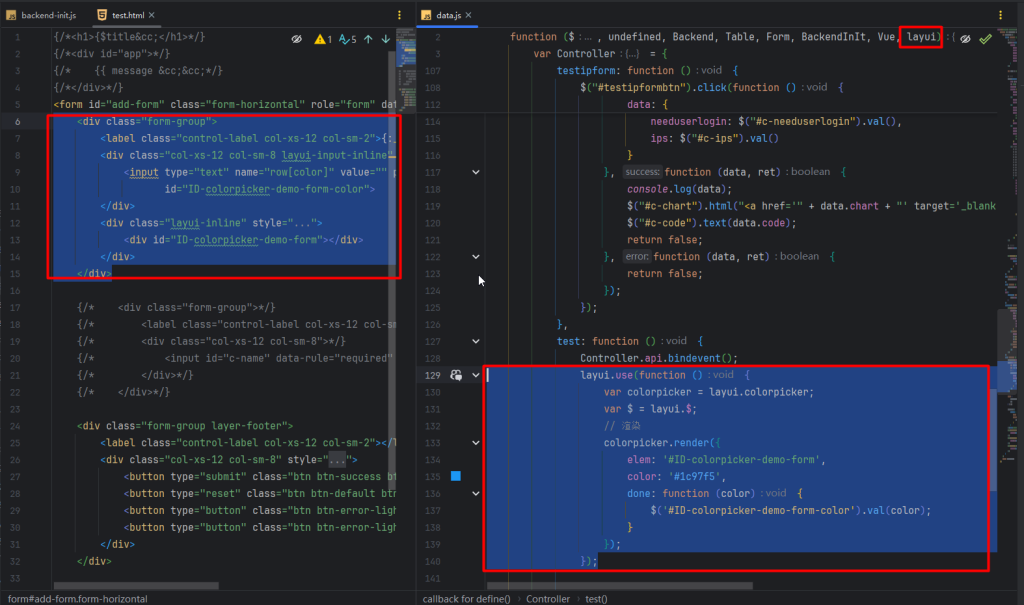Click the blue color swatch at line 135
The image size is (1024, 605).
click(x=456, y=476)
